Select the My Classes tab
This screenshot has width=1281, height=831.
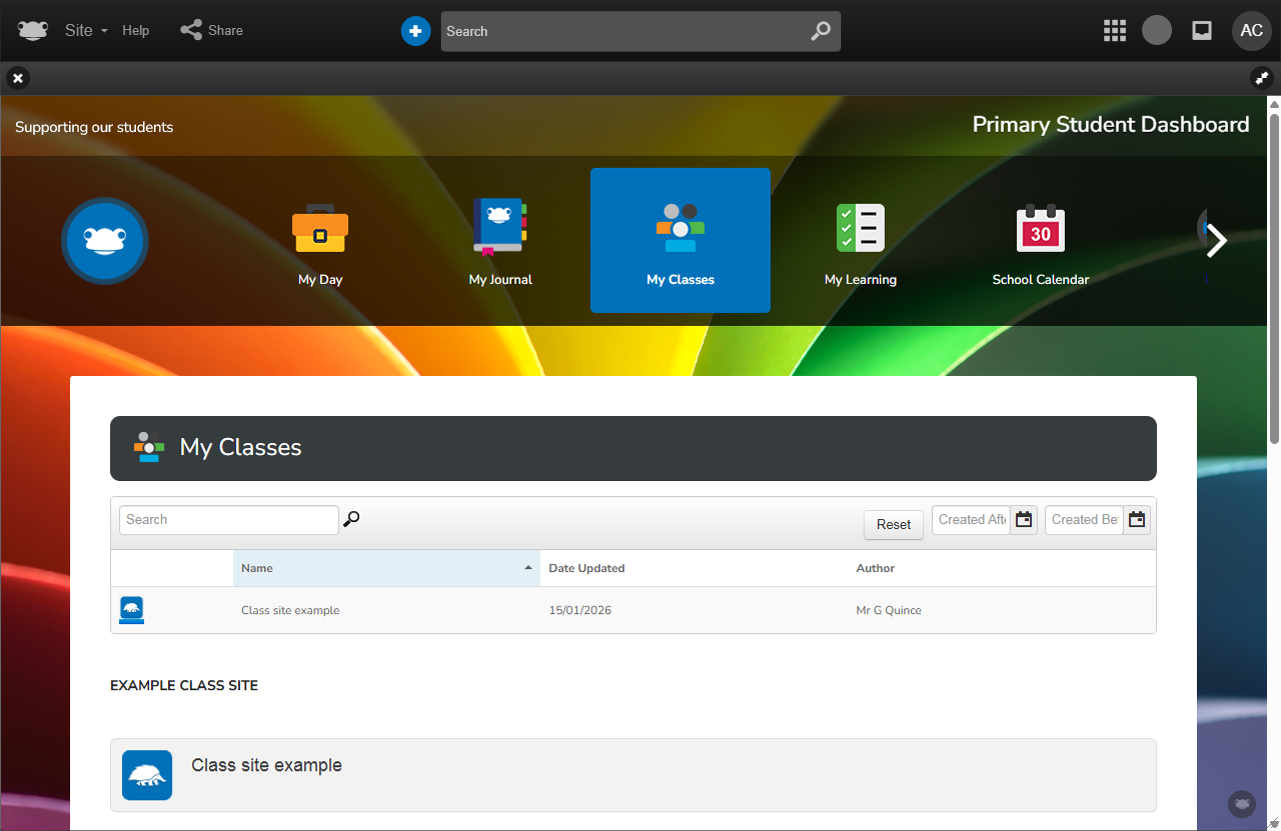click(680, 241)
